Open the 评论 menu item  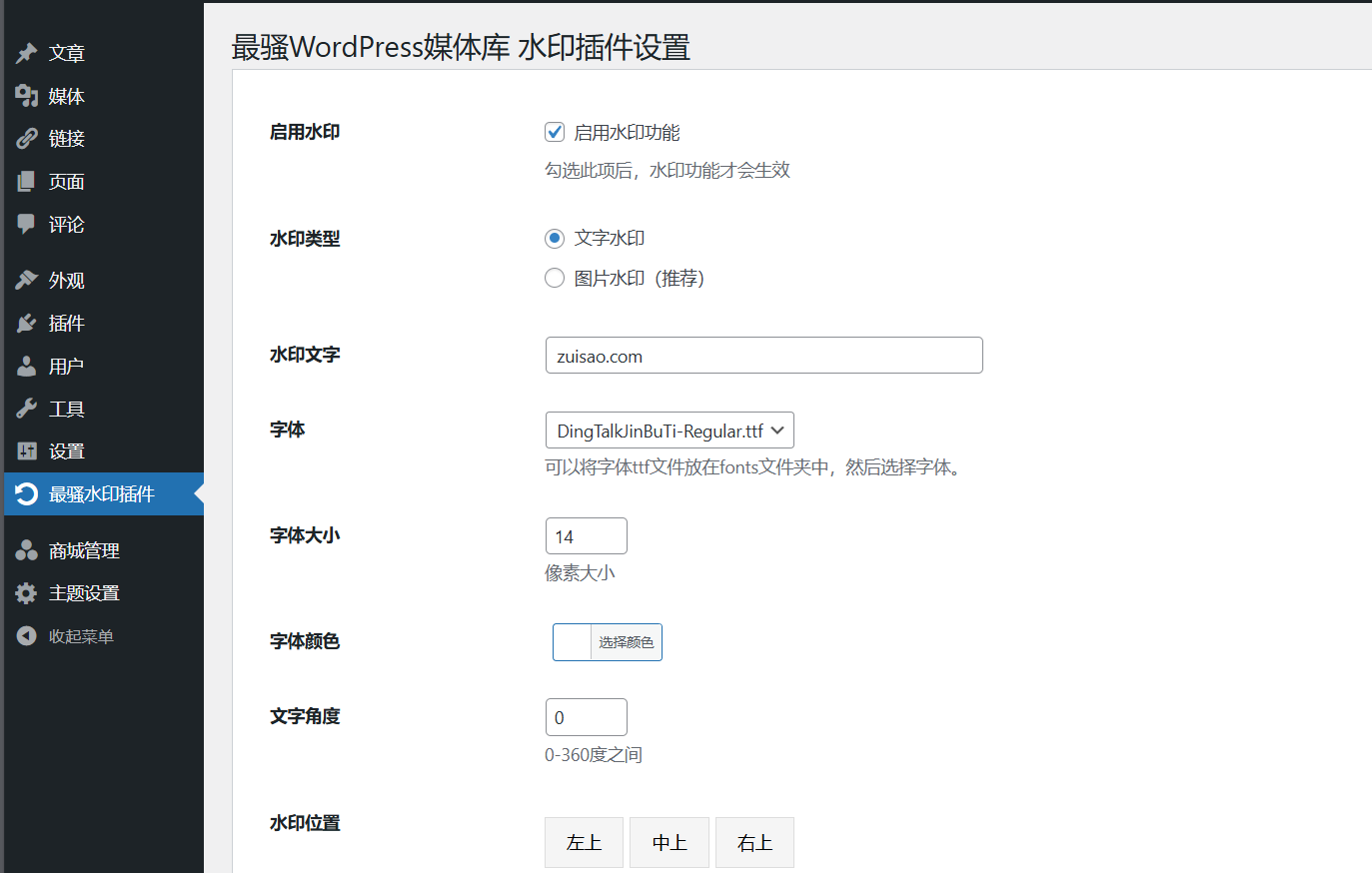pyautogui.click(x=104, y=225)
